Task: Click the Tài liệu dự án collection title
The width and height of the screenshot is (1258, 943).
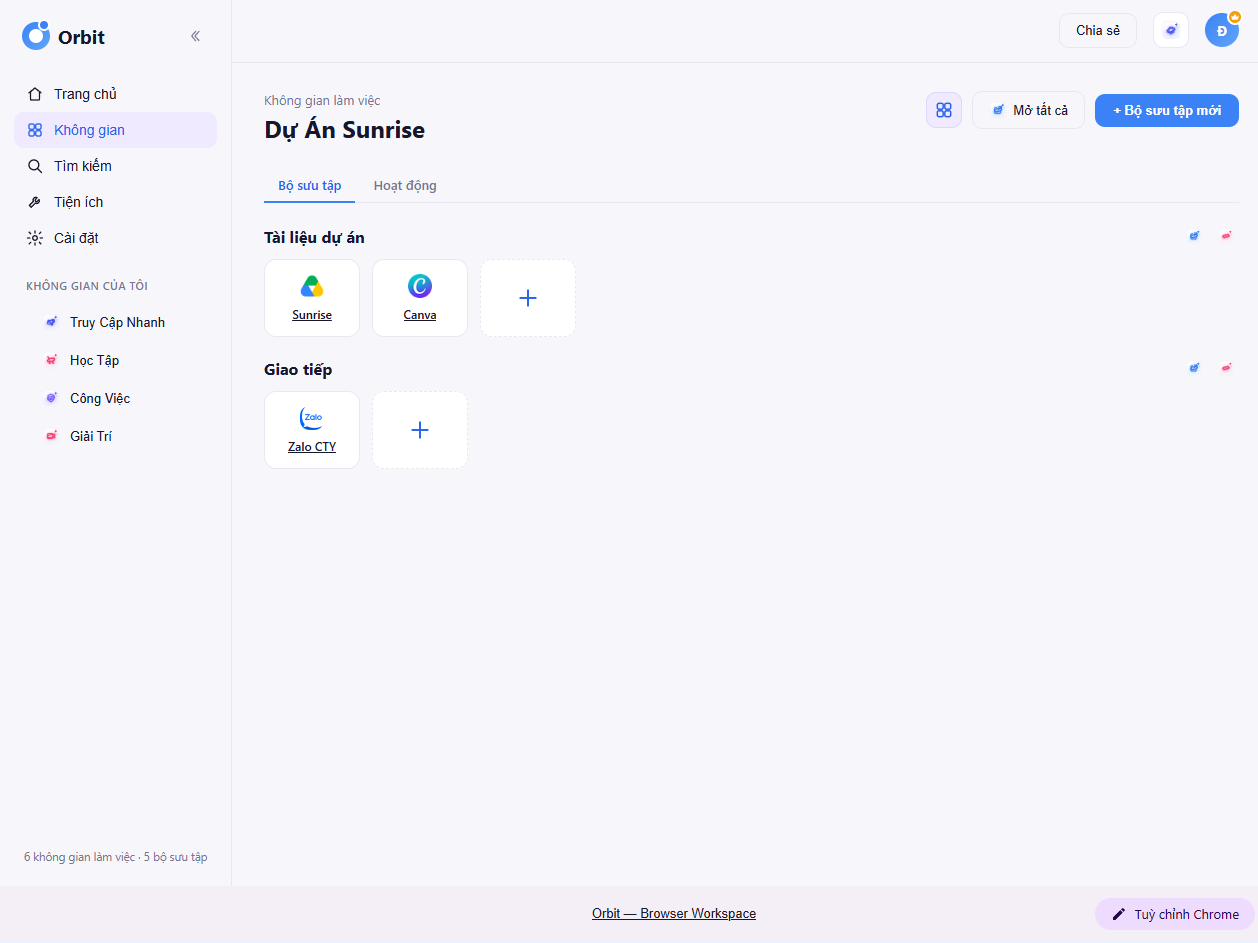Action: point(314,238)
